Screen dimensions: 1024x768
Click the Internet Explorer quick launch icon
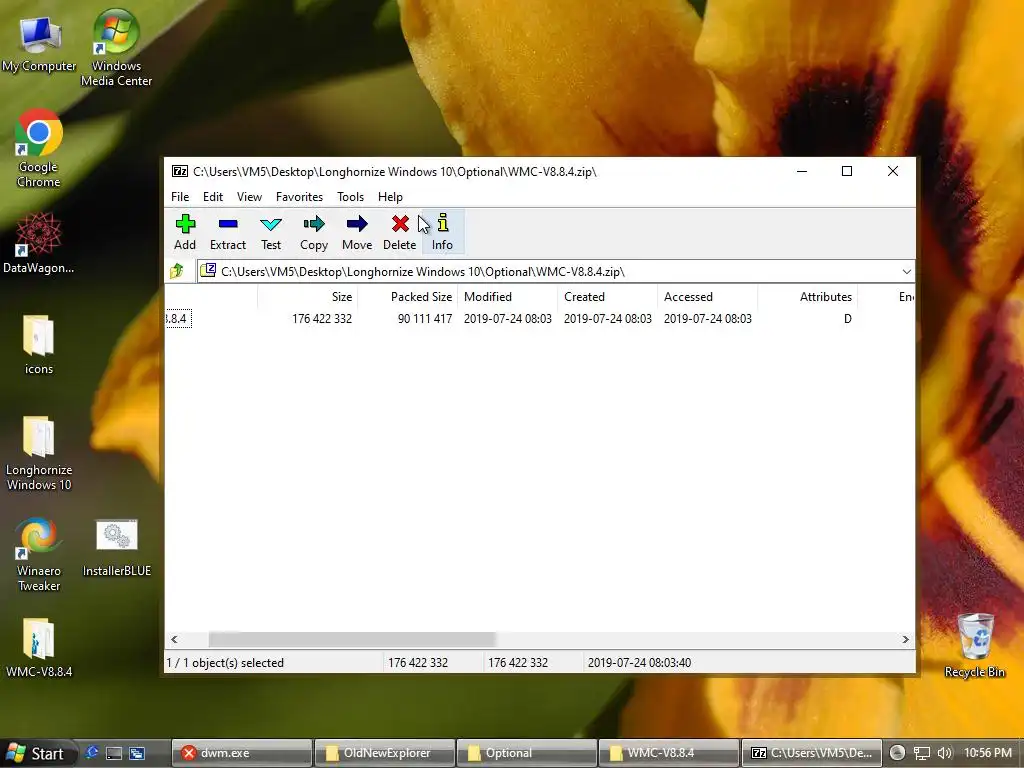point(91,752)
